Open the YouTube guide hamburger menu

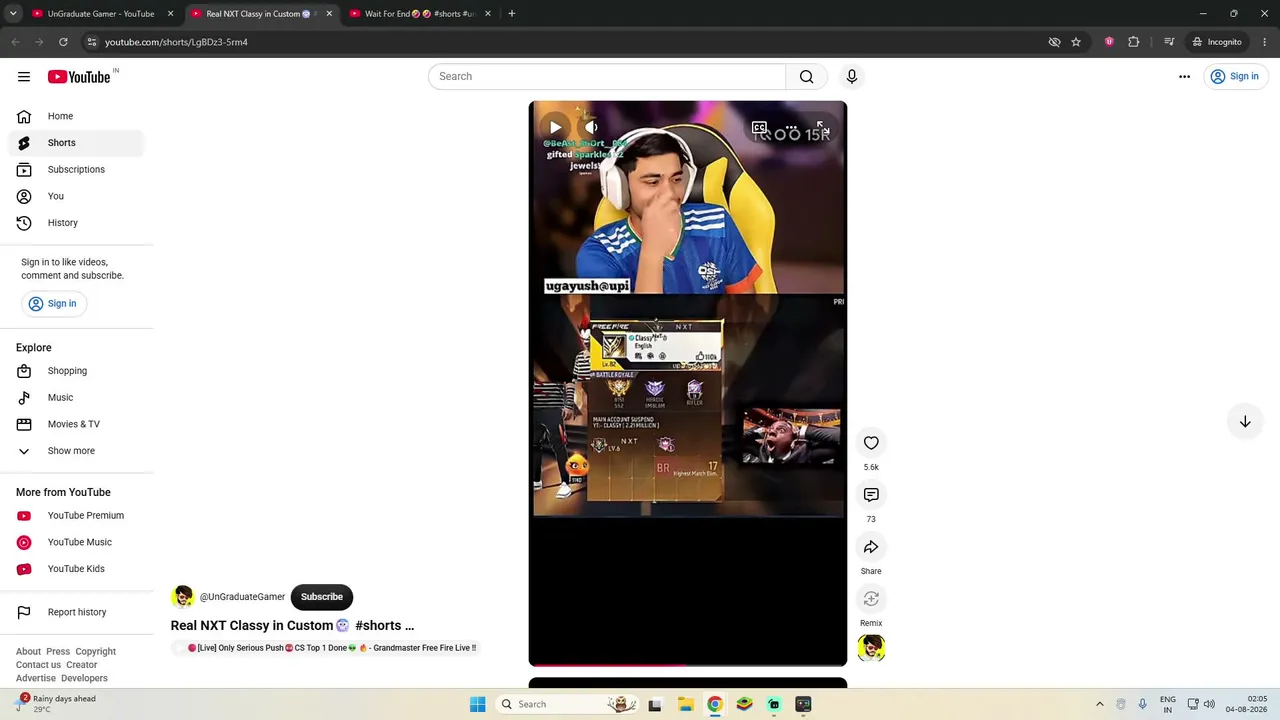pos(24,77)
